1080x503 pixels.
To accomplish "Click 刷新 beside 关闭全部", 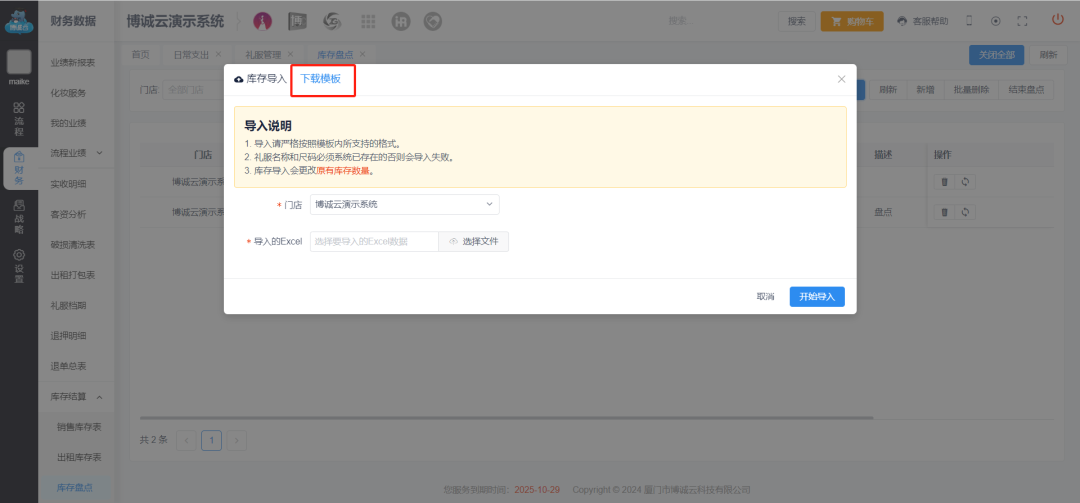I will click(1048, 54).
